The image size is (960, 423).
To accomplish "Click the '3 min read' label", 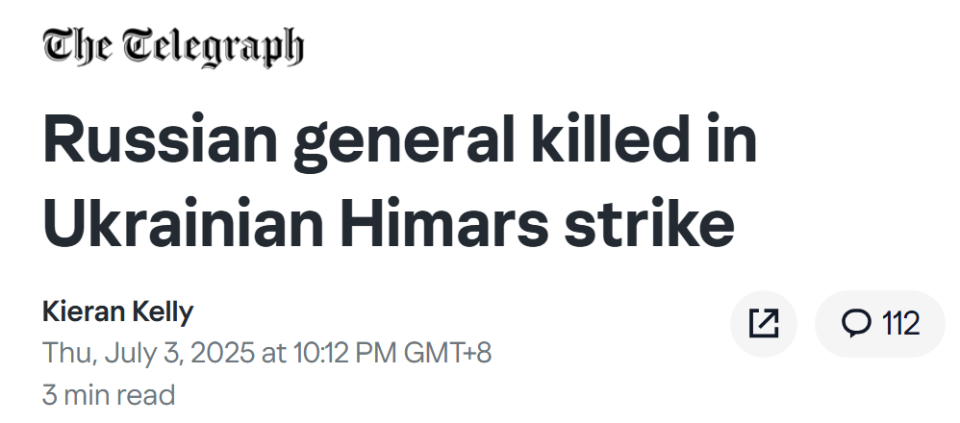I will (x=108, y=395).
